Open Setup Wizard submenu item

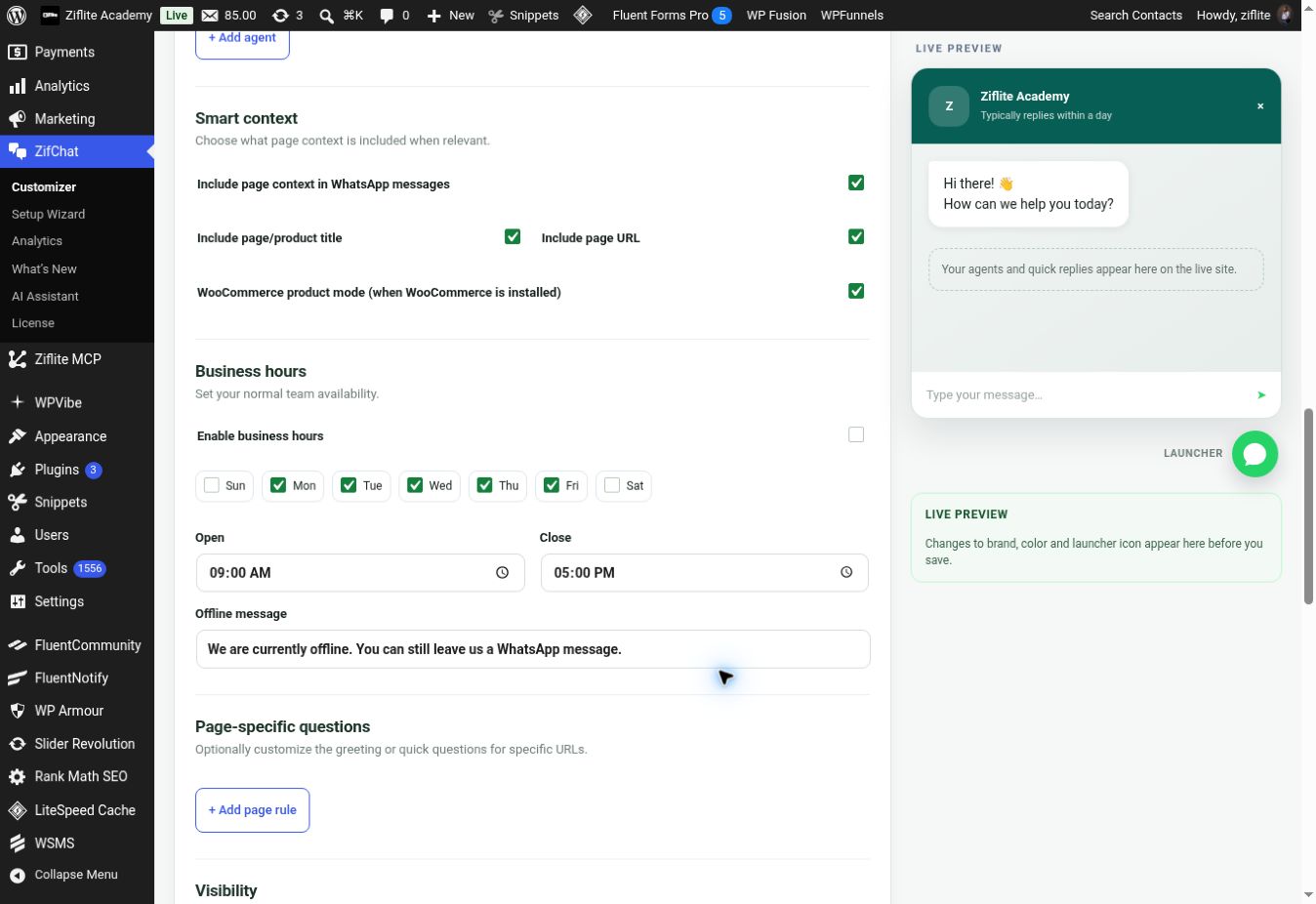pos(48,214)
